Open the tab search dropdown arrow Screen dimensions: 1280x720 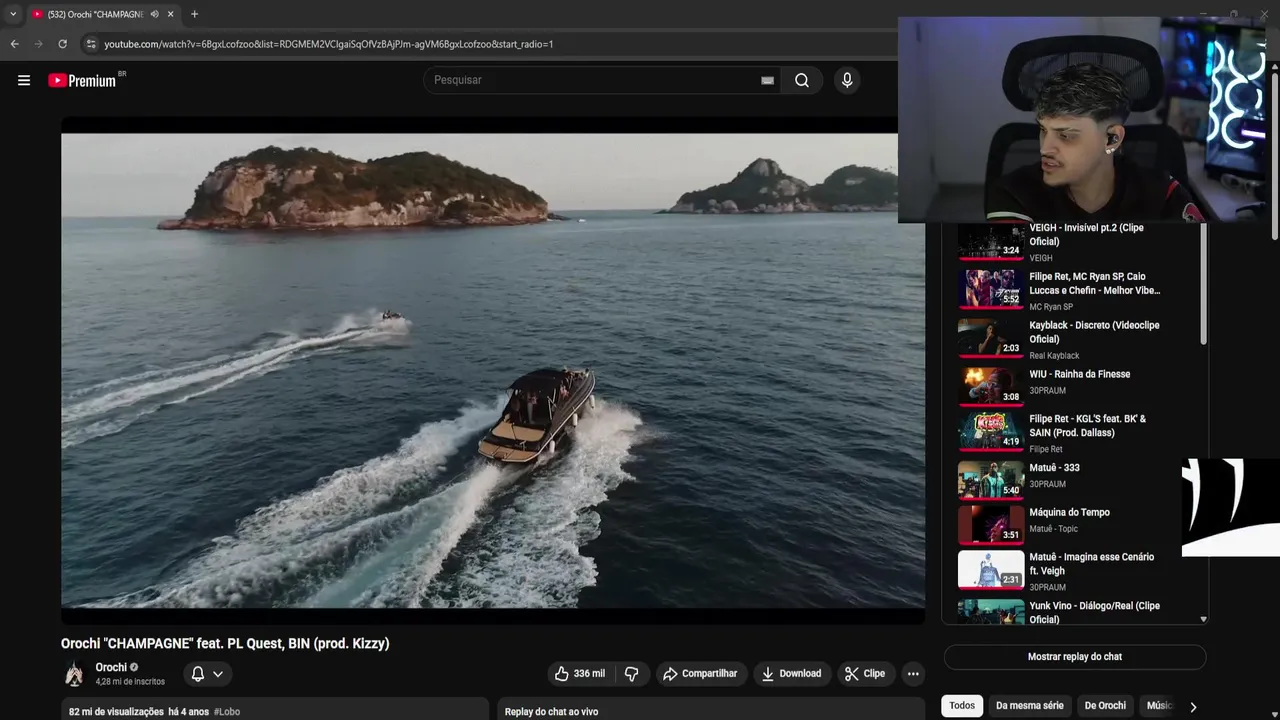point(13,14)
